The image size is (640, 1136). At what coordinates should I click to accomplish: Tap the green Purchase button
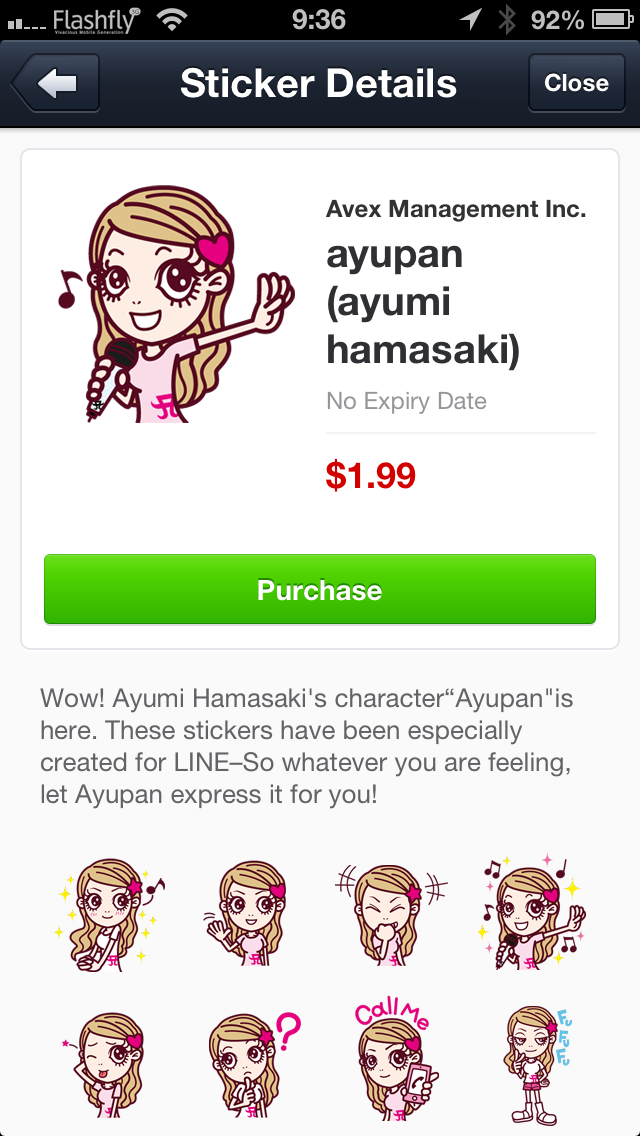coord(320,589)
